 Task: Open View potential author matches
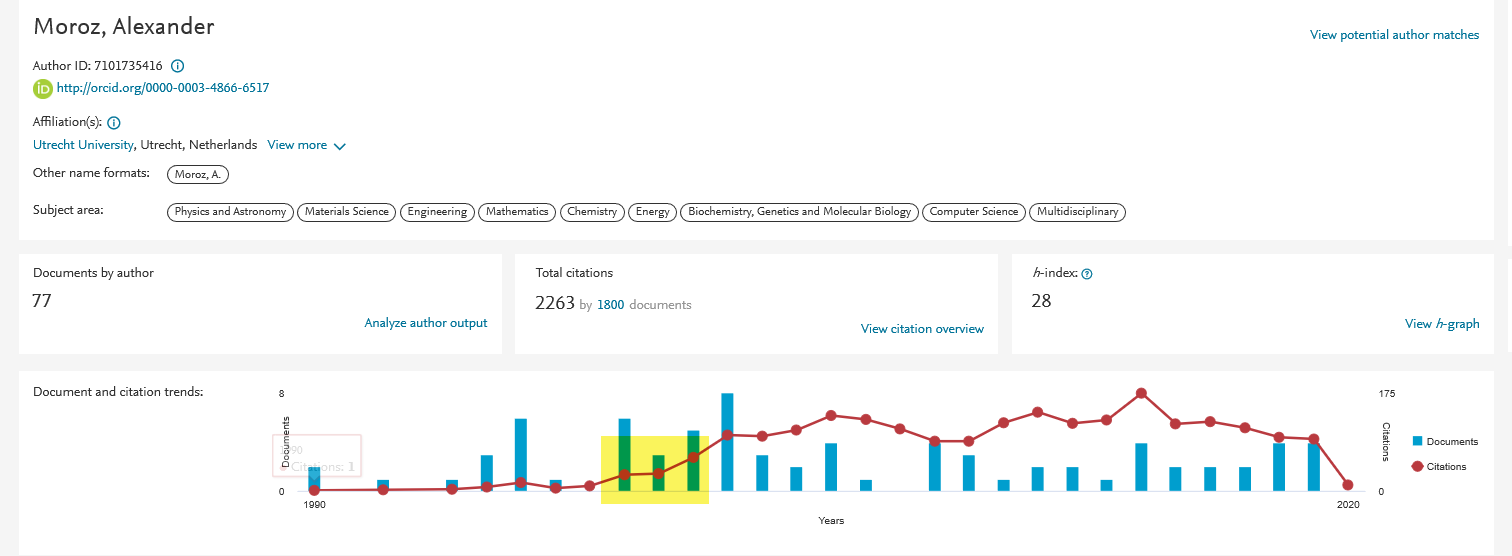[1394, 35]
